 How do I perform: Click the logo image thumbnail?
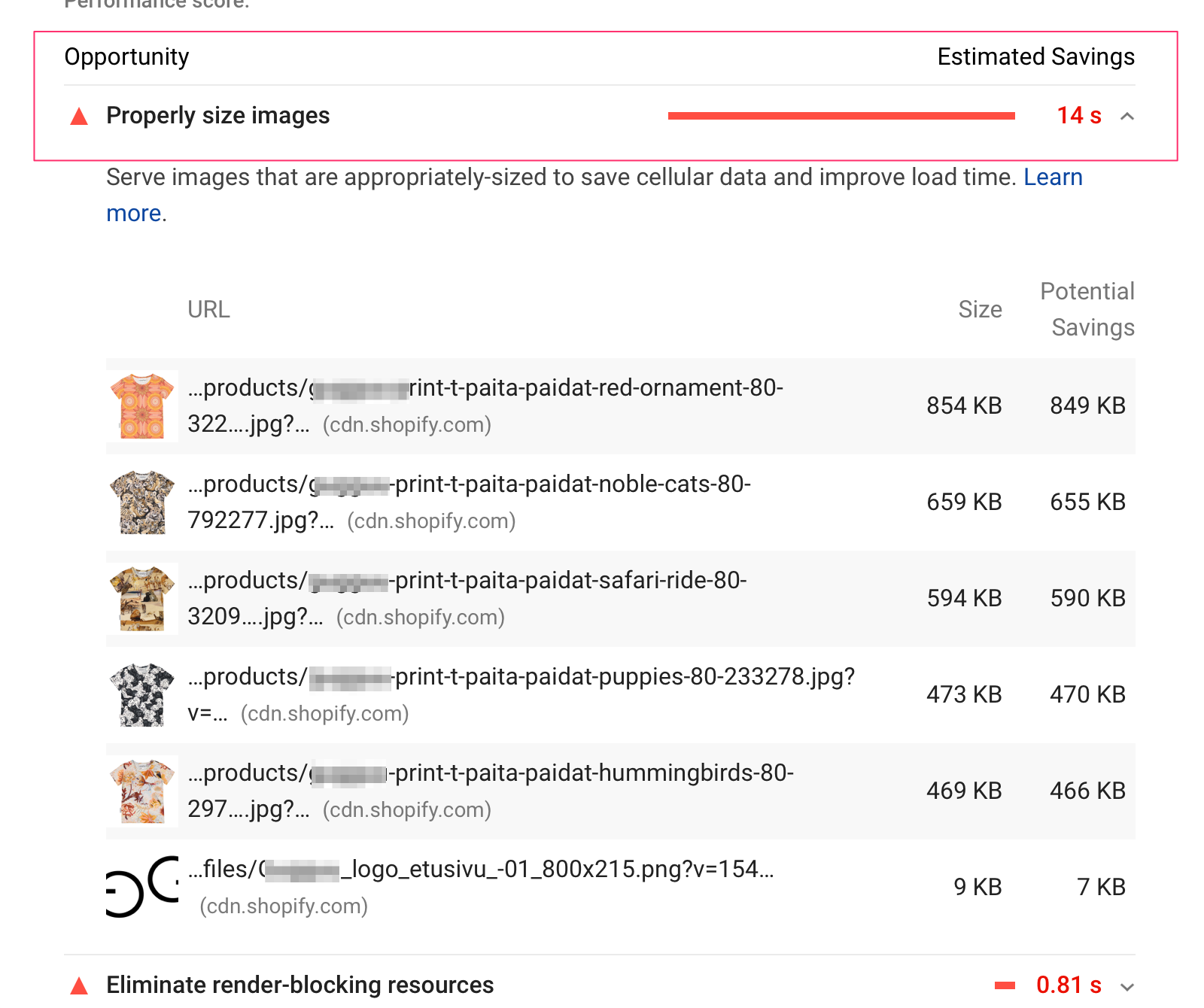tap(142, 888)
